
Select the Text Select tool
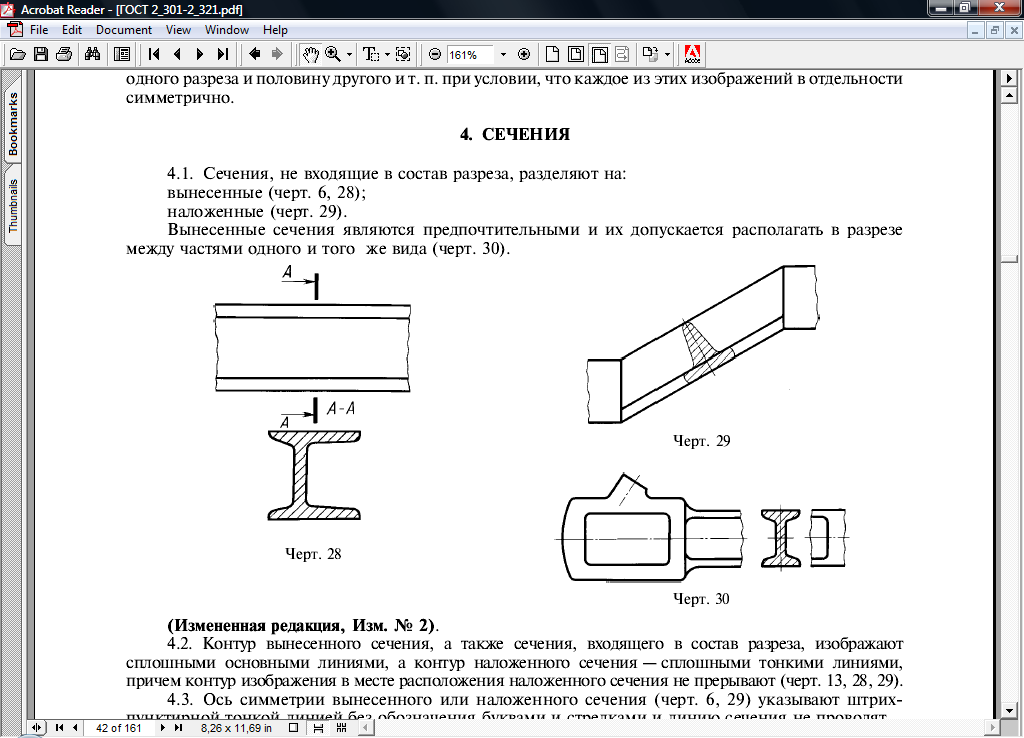pos(371,54)
